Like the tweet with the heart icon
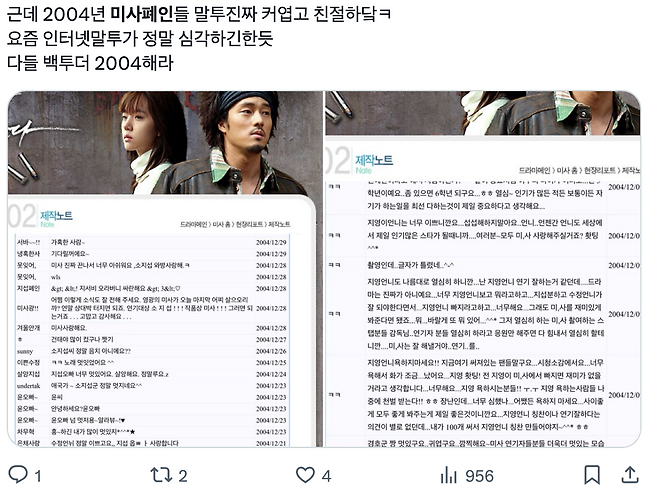658x497 pixels. coord(305,475)
